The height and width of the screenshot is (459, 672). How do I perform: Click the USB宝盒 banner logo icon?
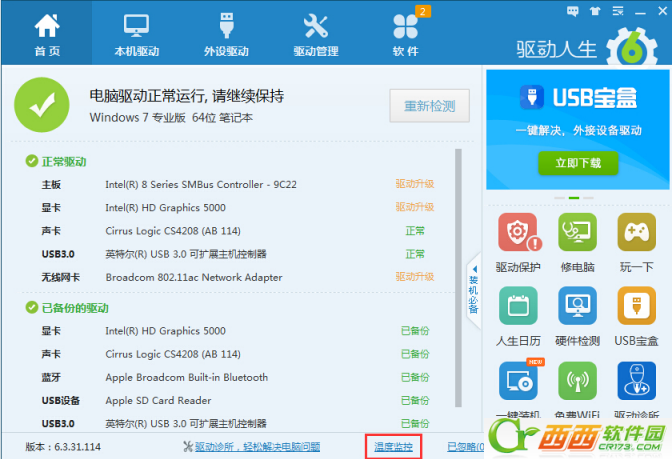click(x=532, y=97)
